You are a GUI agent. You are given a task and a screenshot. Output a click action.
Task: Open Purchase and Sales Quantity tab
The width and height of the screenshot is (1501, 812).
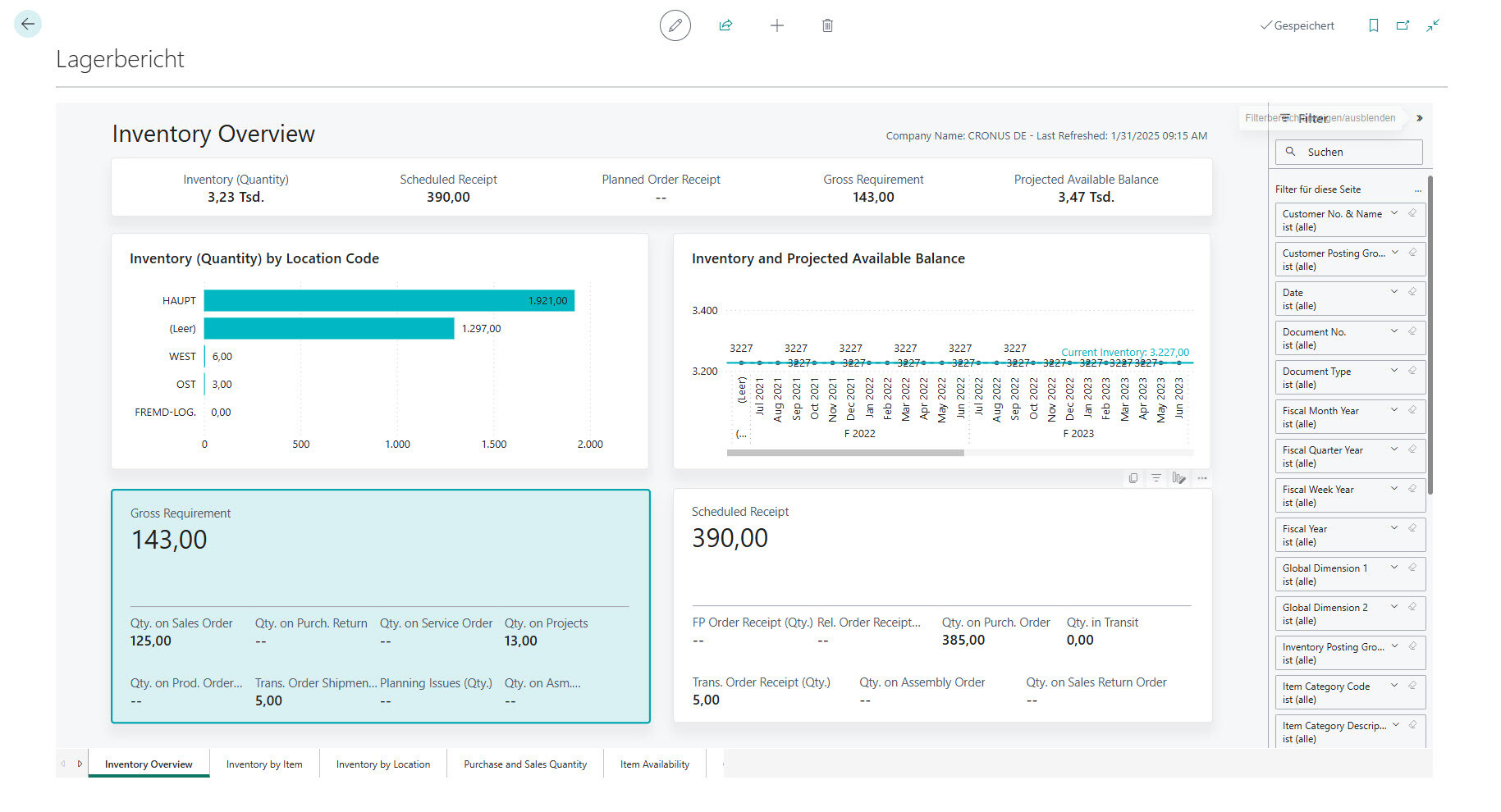click(525, 764)
